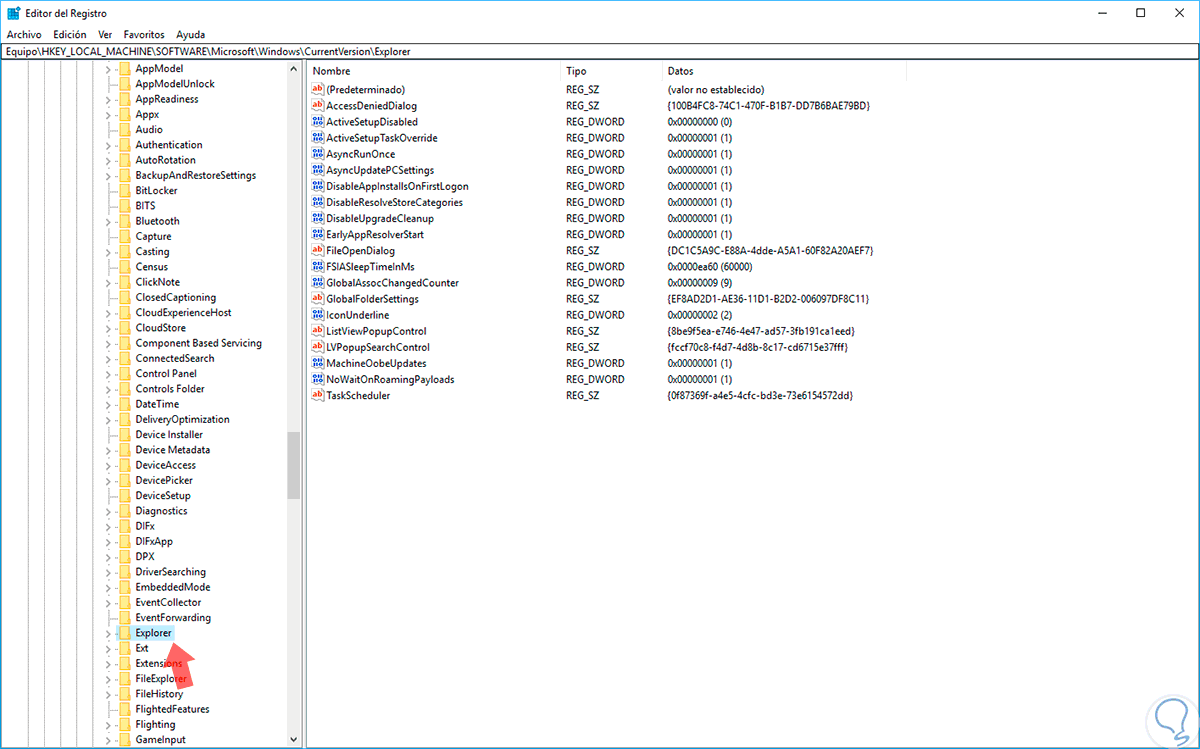The height and width of the screenshot is (749, 1200).
Task: Select the Component Based Servicing key
Action: click(x=198, y=343)
